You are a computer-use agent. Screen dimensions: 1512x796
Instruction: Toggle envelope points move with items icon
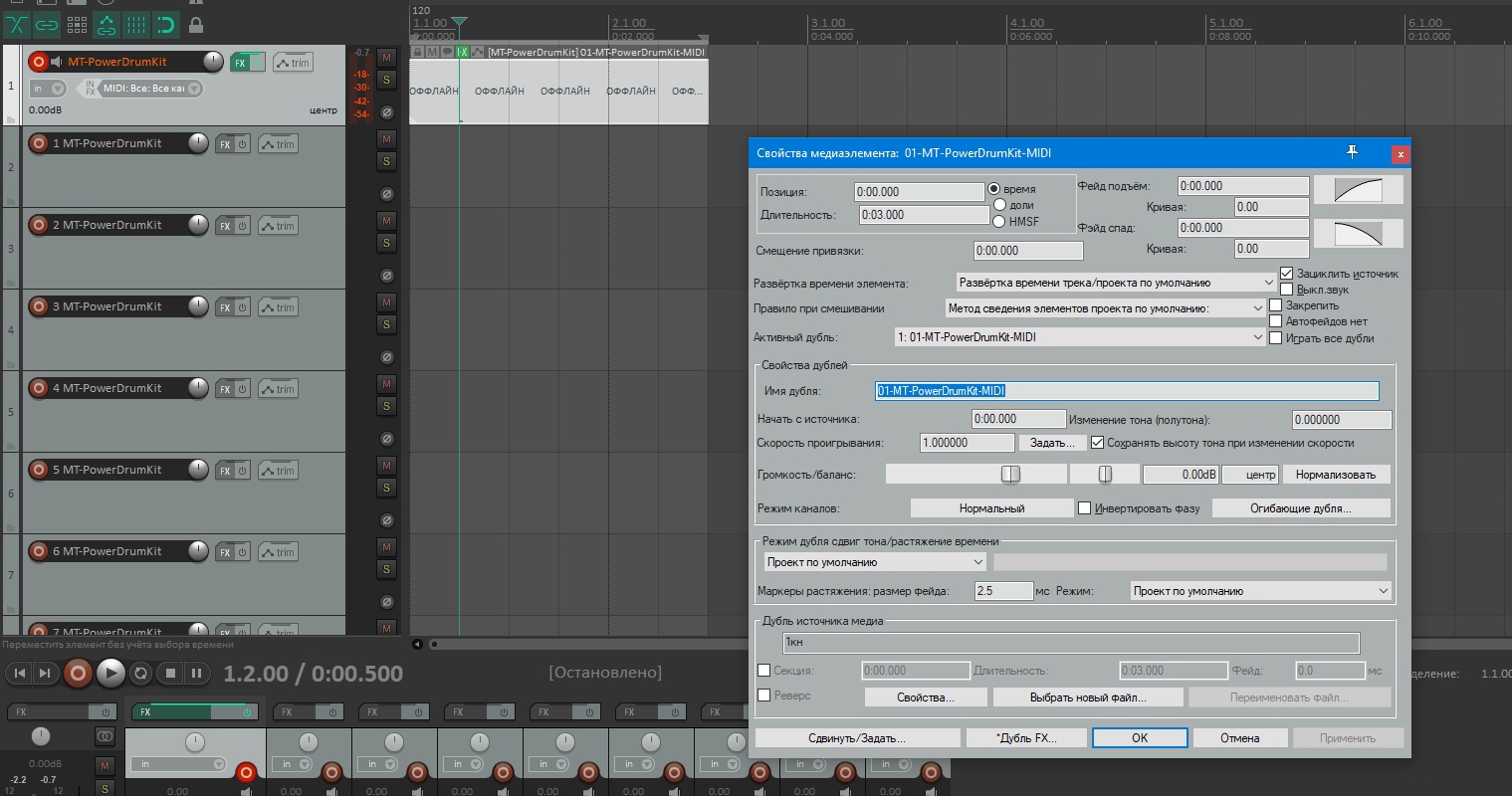click(x=107, y=24)
